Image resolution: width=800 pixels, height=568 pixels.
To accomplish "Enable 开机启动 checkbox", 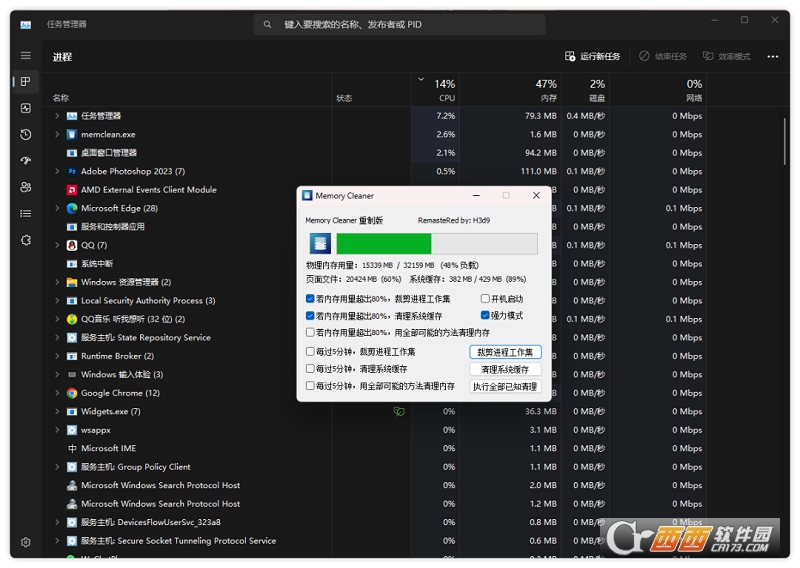I will pos(485,299).
